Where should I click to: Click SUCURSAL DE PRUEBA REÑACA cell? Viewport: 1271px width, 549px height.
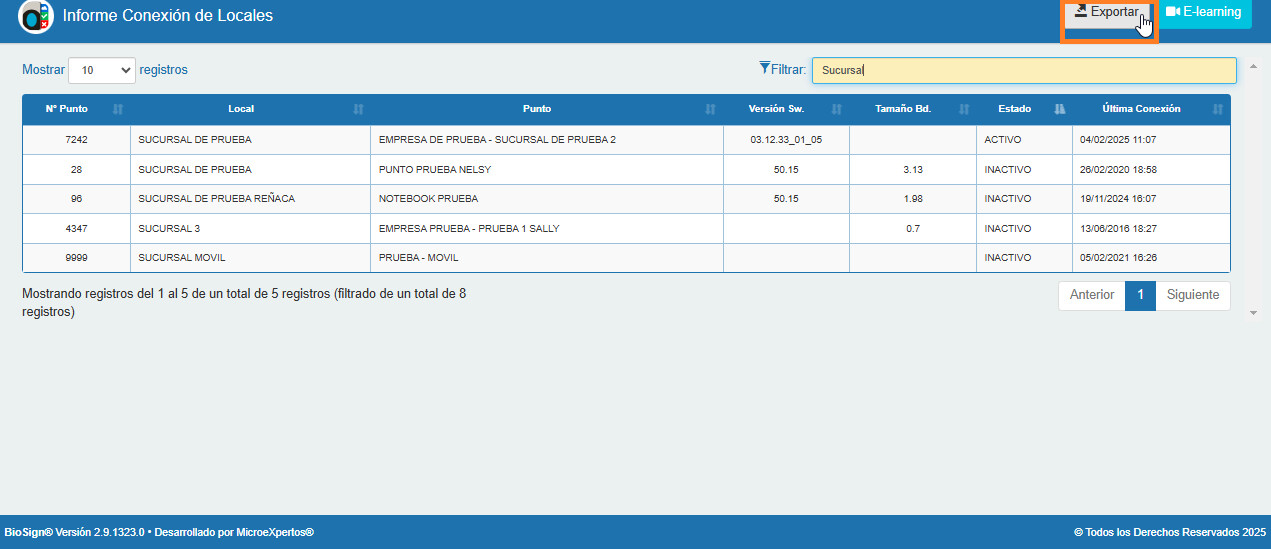click(x=251, y=199)
